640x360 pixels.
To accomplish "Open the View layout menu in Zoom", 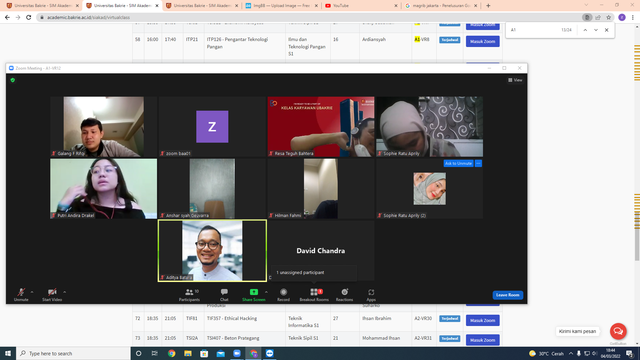I will 515,80.
